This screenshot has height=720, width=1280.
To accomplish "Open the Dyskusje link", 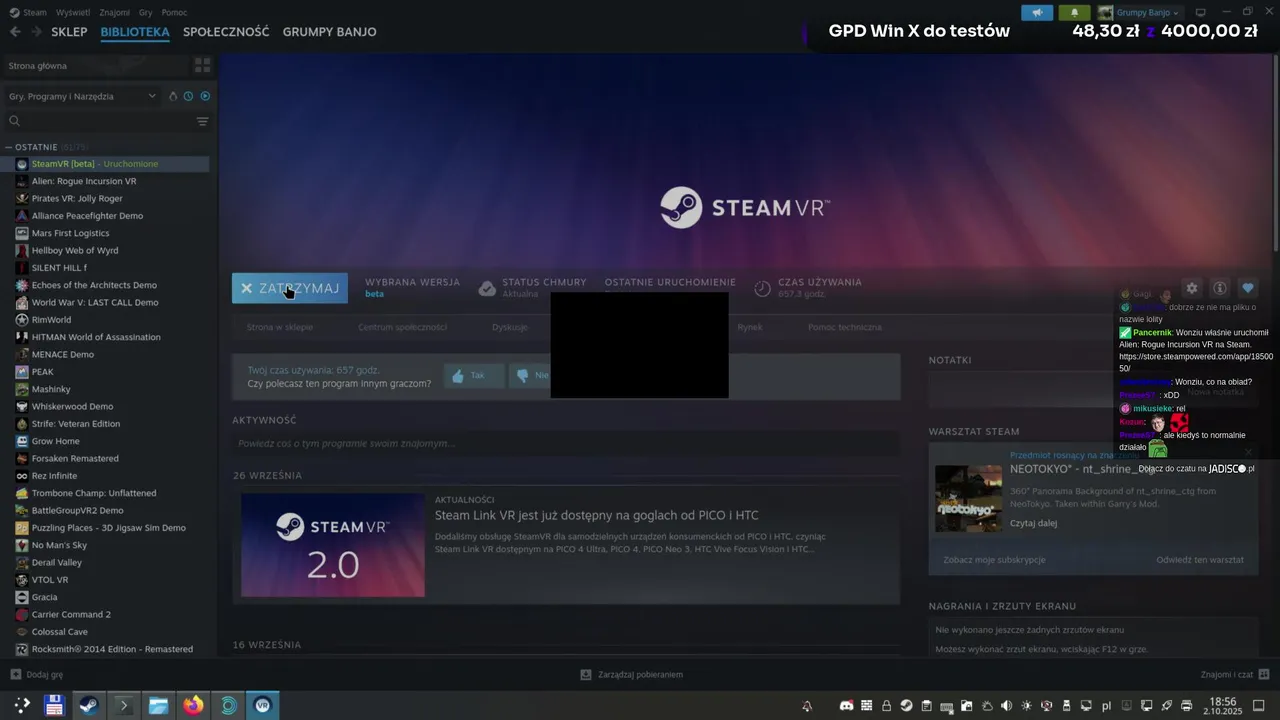I will pos(510,327).
